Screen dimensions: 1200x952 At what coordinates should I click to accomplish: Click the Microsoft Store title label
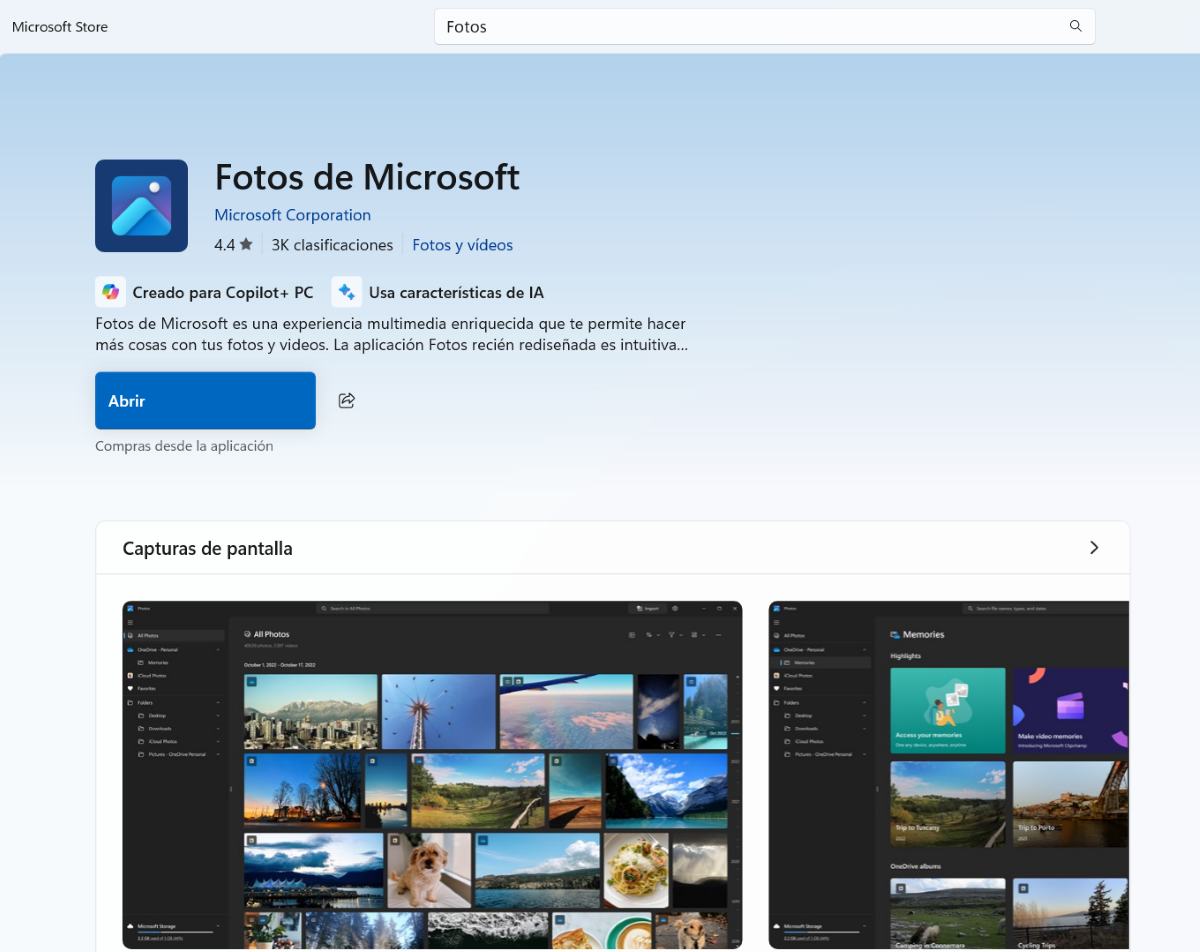click(x=60, y=27)
